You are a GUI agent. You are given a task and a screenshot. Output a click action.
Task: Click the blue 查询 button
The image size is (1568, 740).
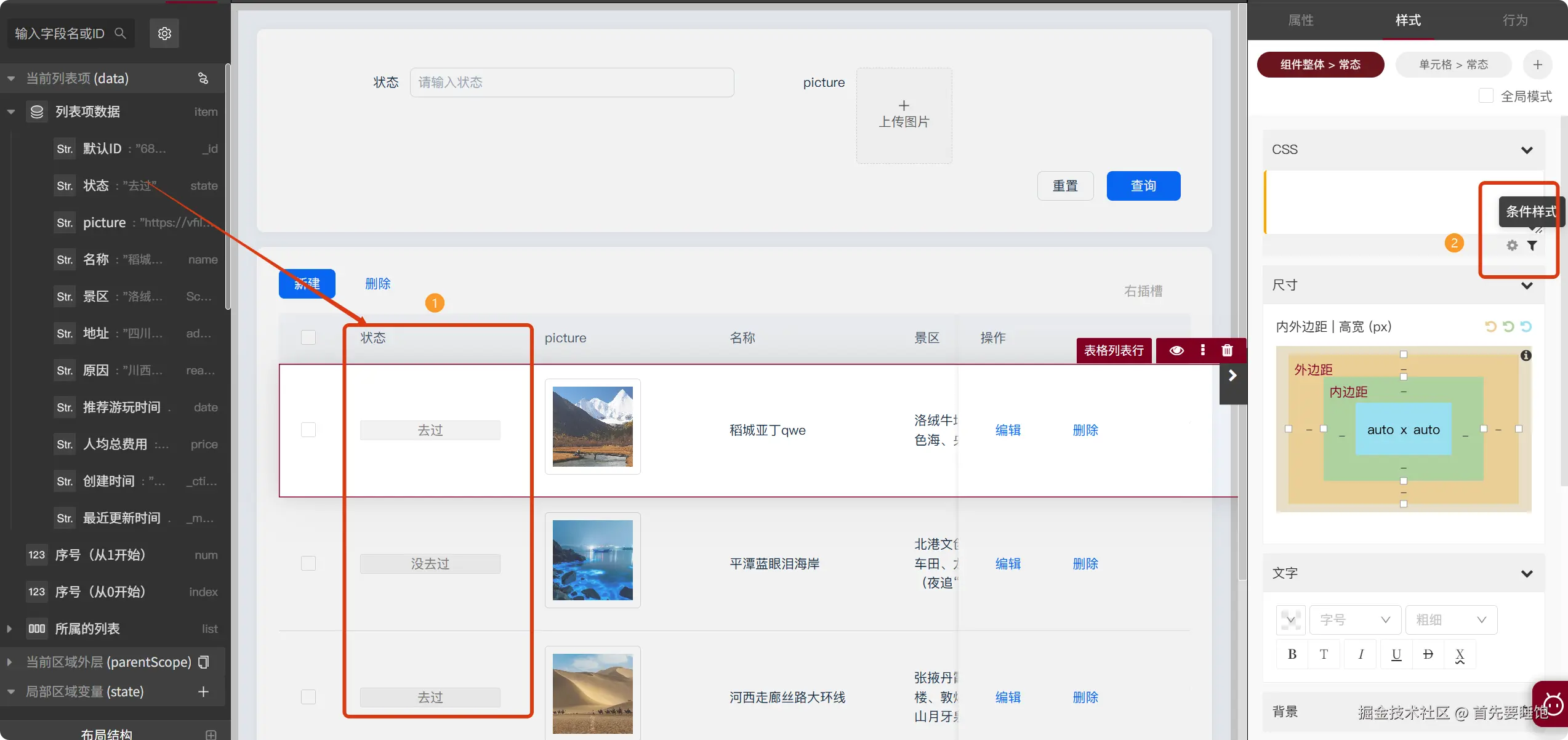click(x=1143, y=186)
